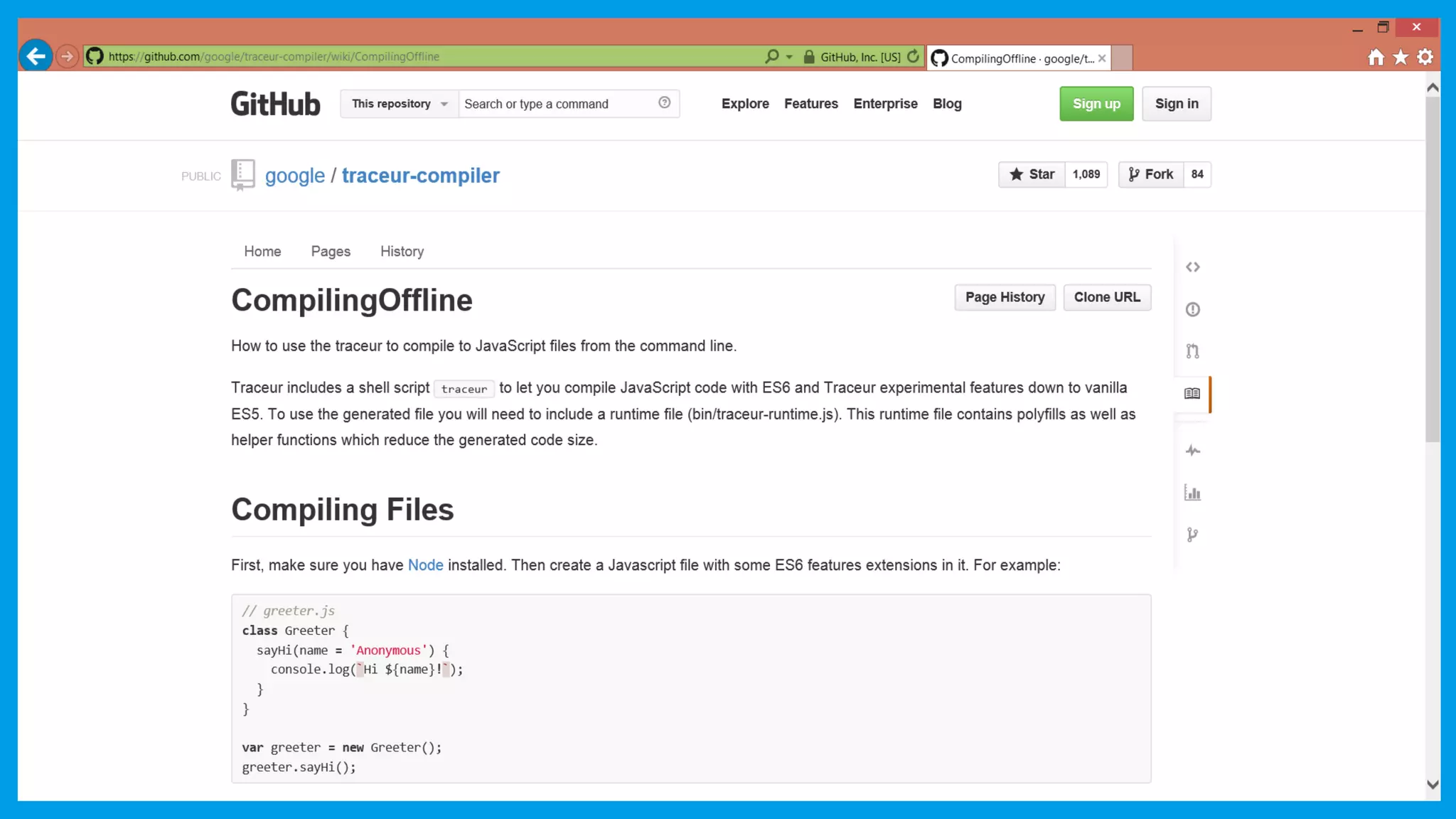Viewport: 1456px width, 819px height.
Task: Open the Wiki book sidebar icon
Action: pos(1192,394)
